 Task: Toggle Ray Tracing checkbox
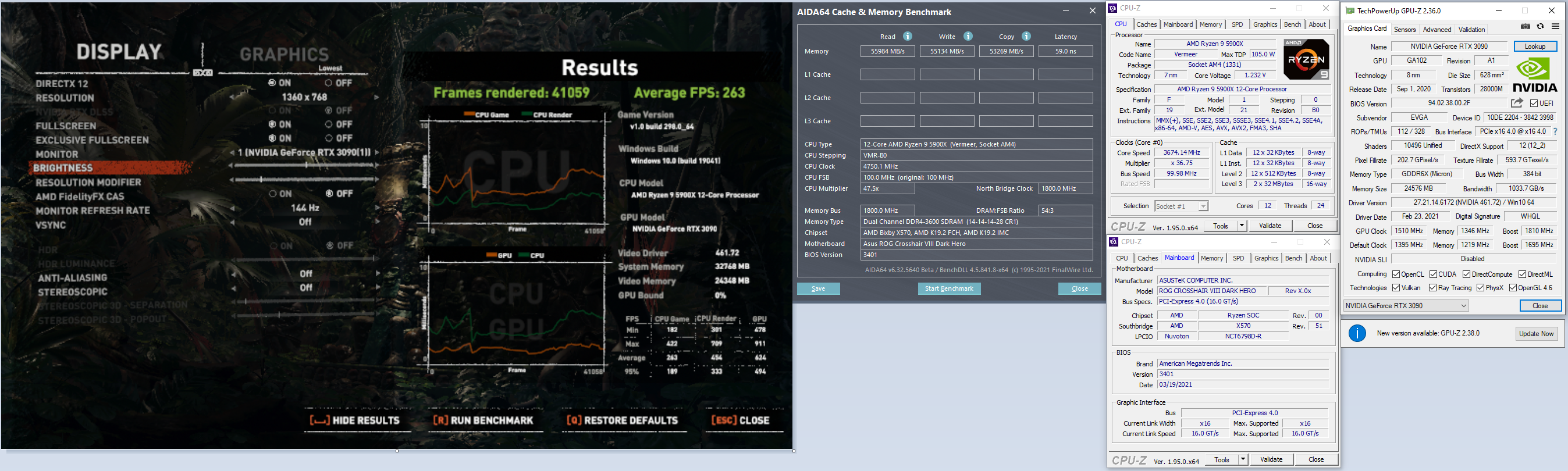(1433, 288)
